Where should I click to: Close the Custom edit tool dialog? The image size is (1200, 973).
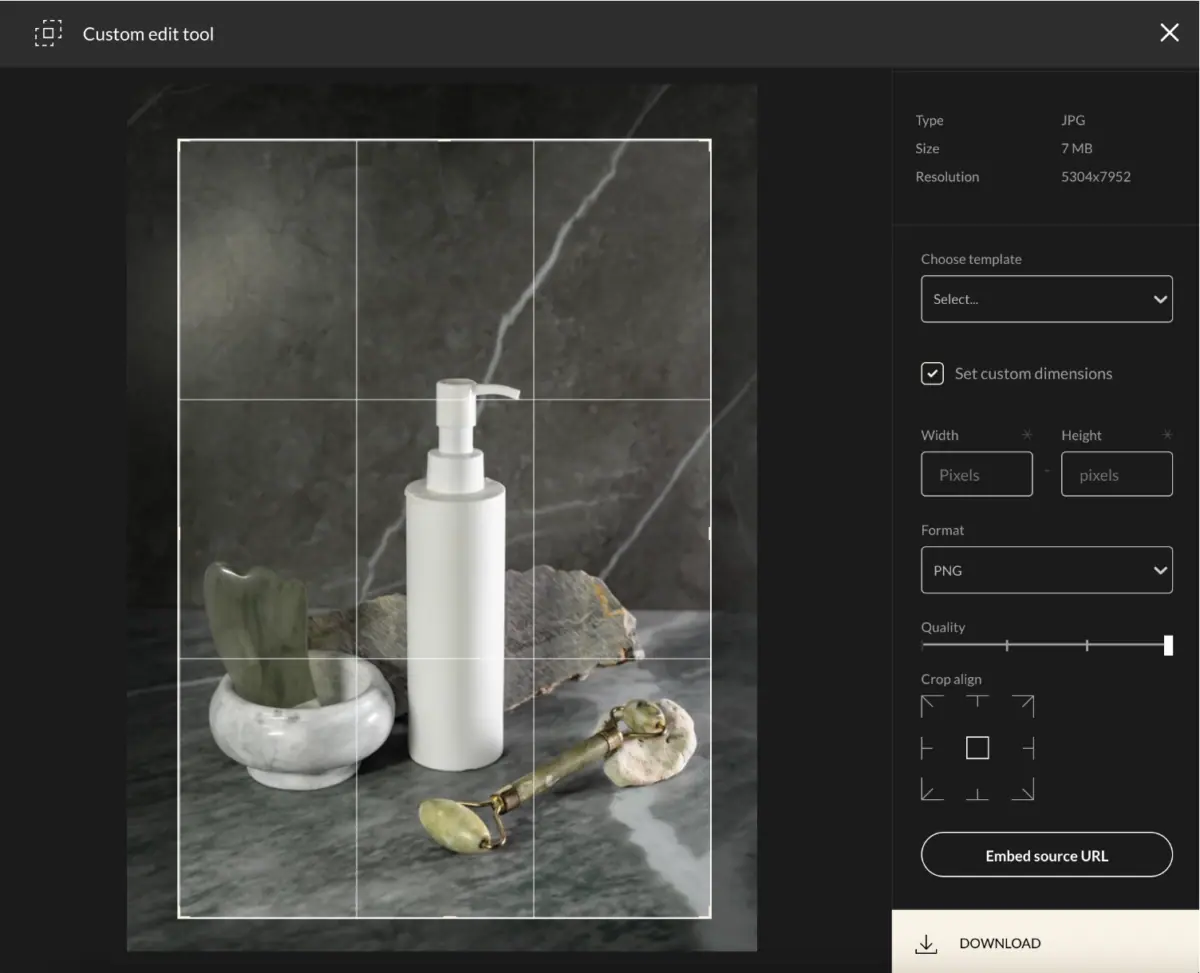click(x=1169, y=33)
